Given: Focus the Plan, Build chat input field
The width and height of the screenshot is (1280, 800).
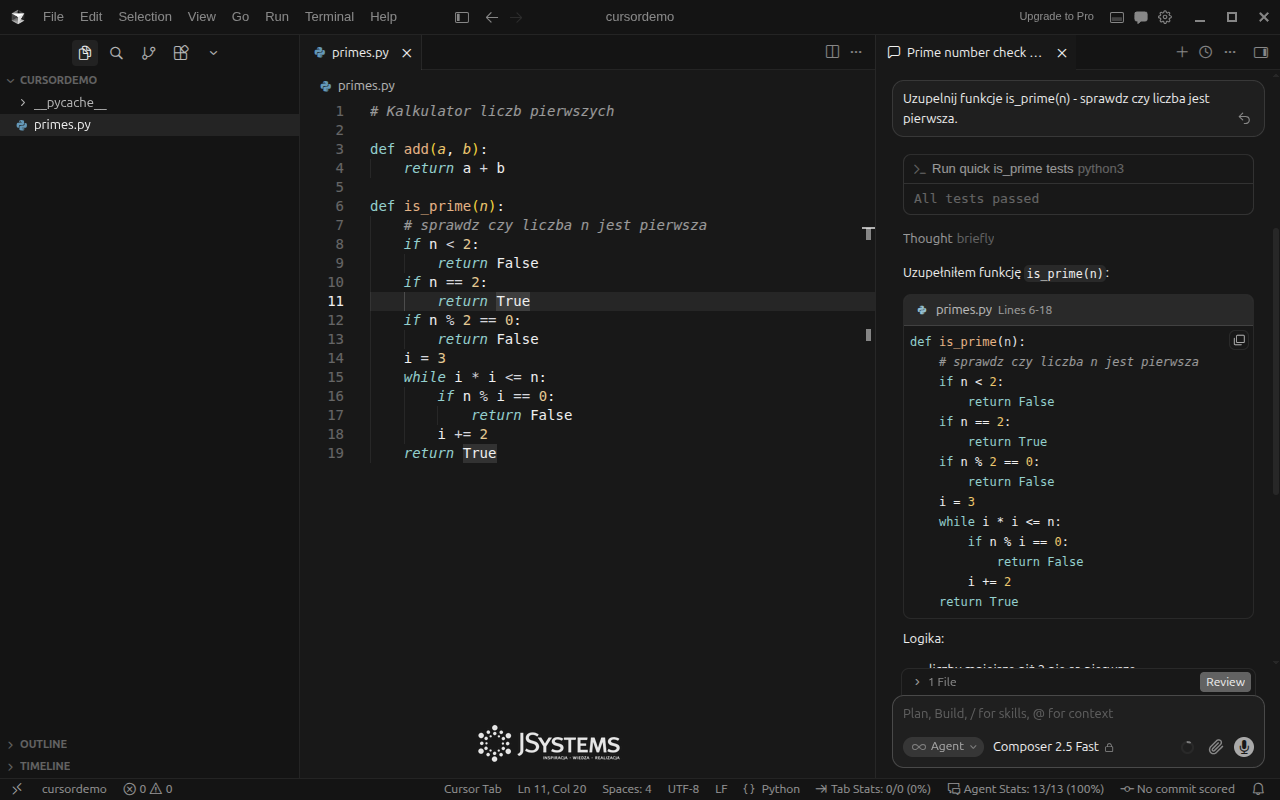Looking at the screenshot, I should click(1078, 714).
